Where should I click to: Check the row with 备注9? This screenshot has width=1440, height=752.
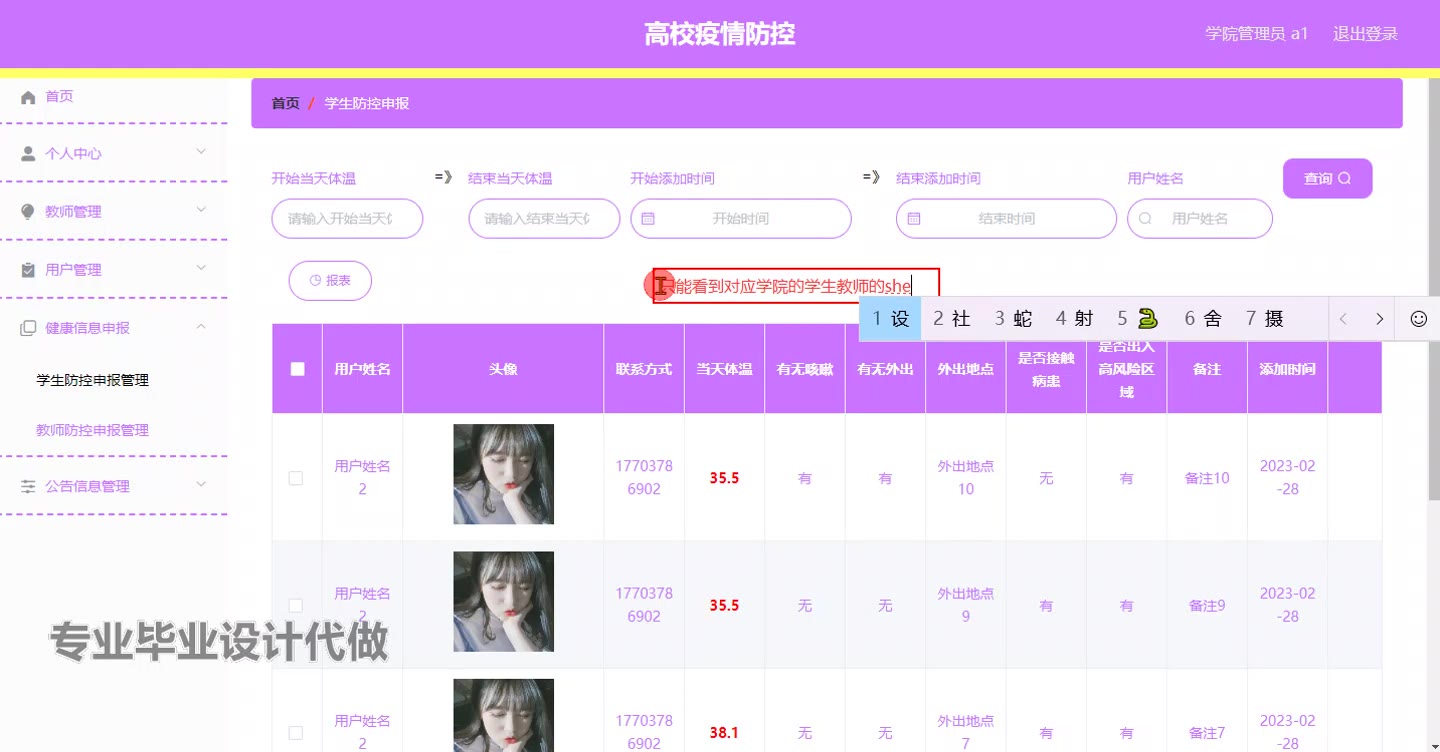296,605
